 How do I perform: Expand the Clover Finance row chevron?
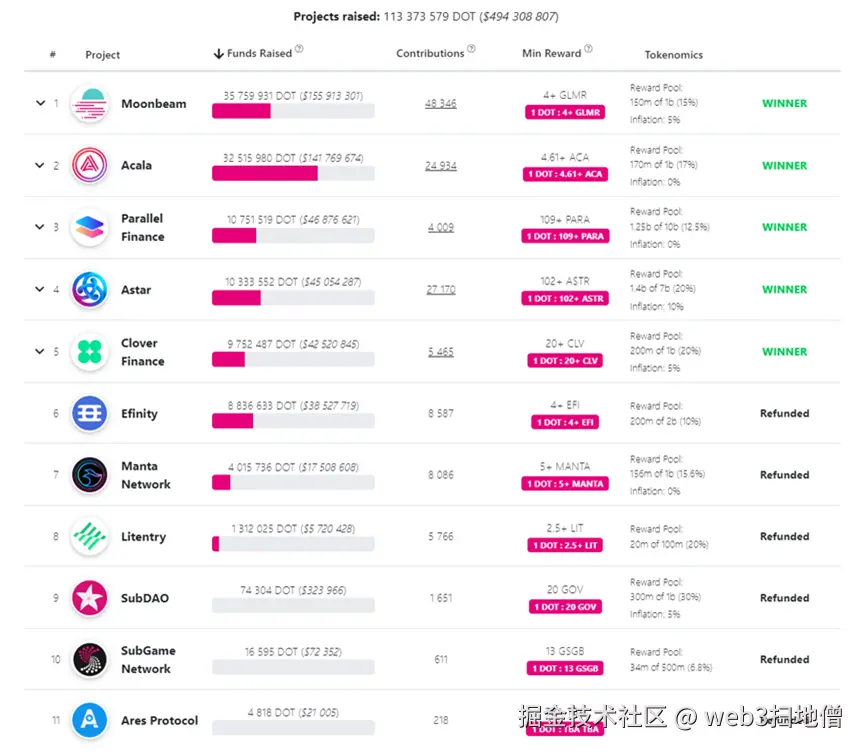point(40,351)
